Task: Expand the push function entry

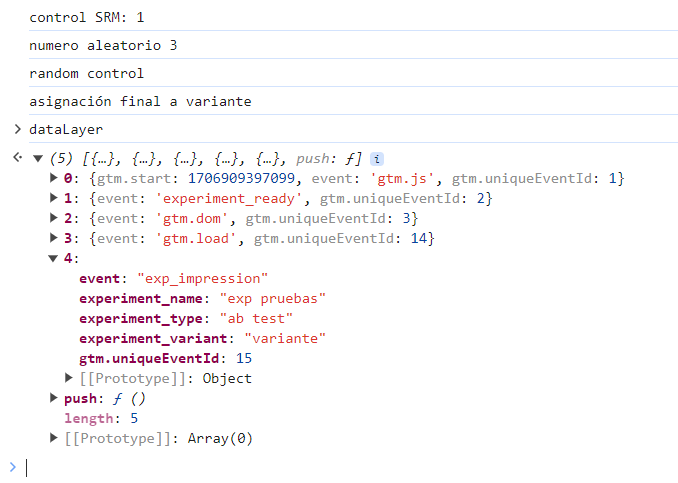Action: coord(54,397)
